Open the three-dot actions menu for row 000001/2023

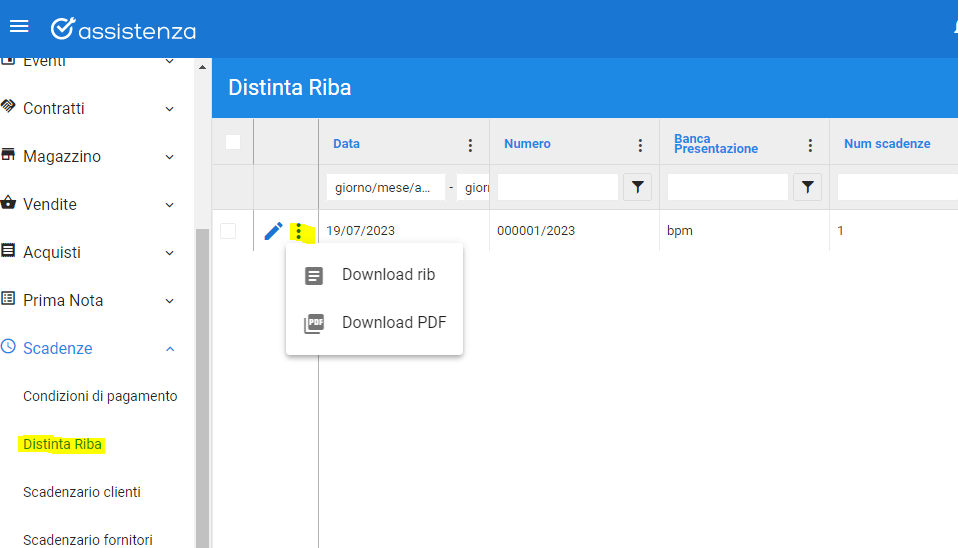tap(299, 231)
